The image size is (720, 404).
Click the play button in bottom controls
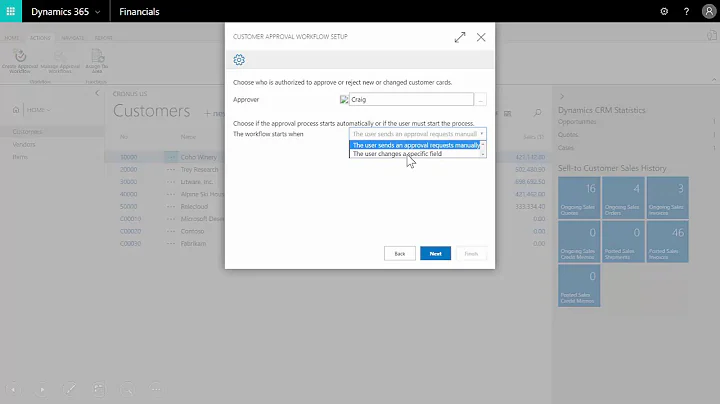pyautogui.click(x=42, y=389)
